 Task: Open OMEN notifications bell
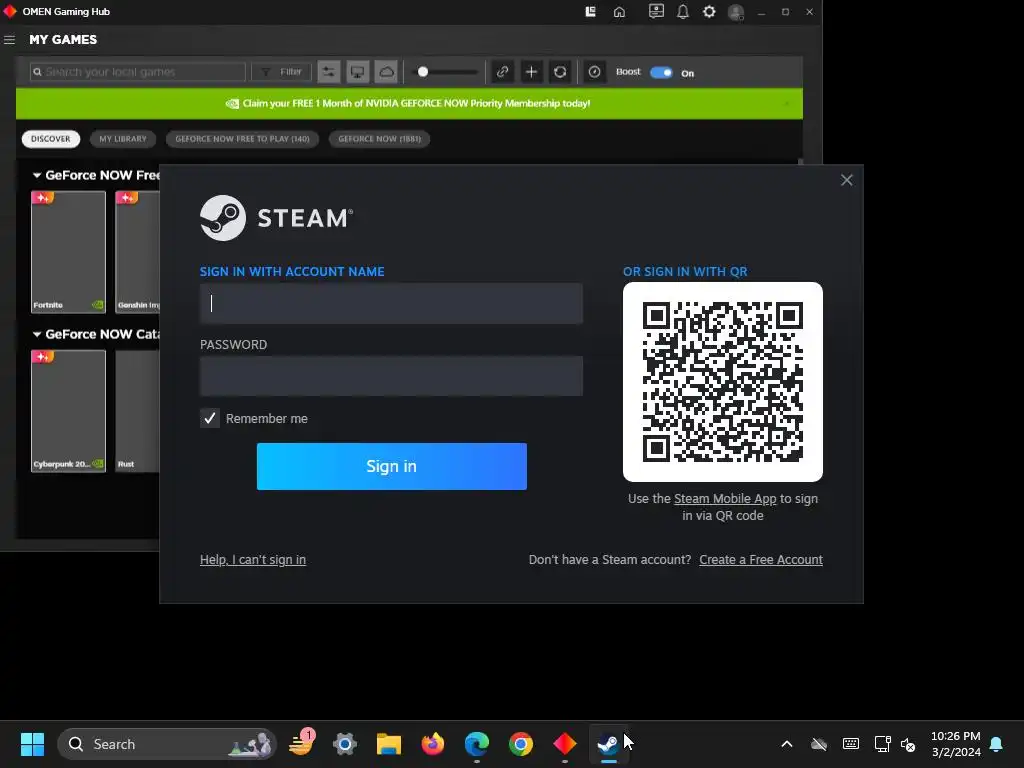coord(682,12)
